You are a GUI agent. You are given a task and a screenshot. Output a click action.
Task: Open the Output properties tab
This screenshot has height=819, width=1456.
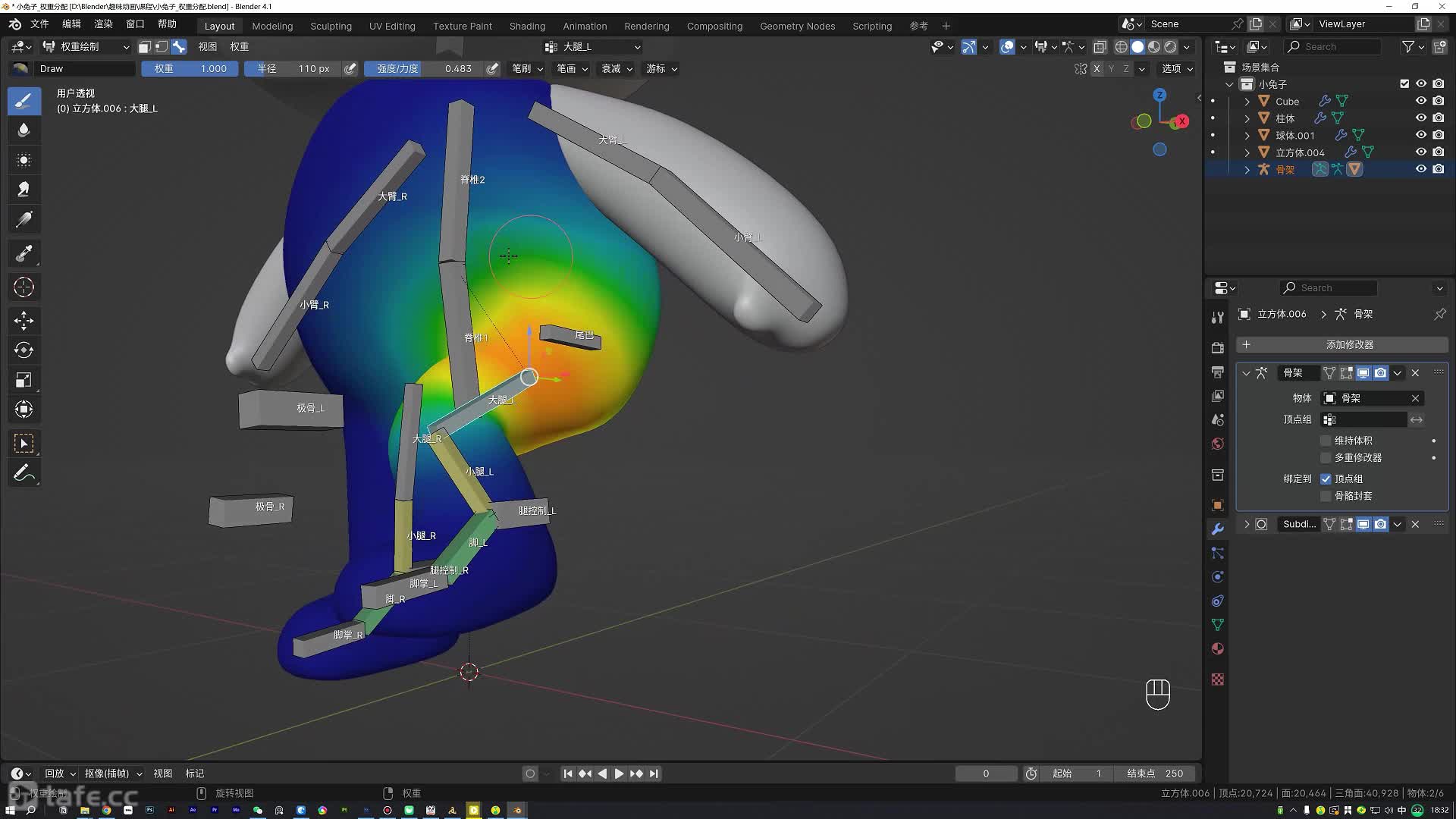click(x=1217, y=372)
